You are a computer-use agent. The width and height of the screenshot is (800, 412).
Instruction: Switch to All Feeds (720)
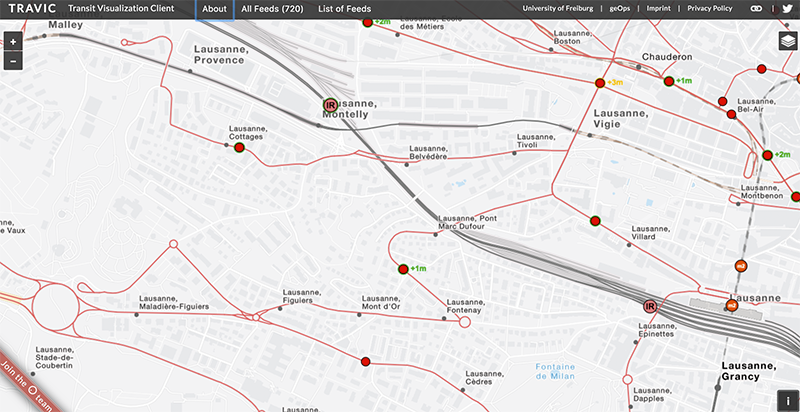tap(272, 9)
